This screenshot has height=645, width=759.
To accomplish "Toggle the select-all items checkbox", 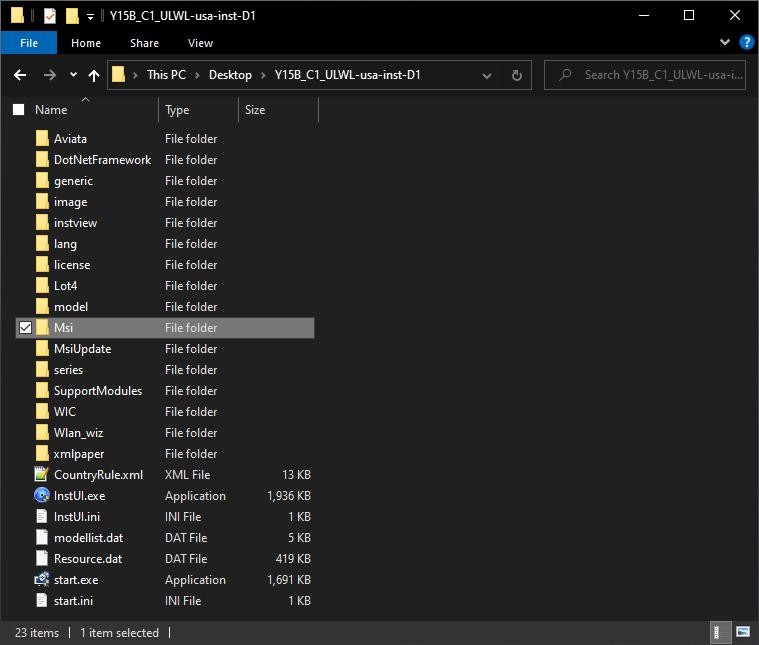I will tap(18, 110).
